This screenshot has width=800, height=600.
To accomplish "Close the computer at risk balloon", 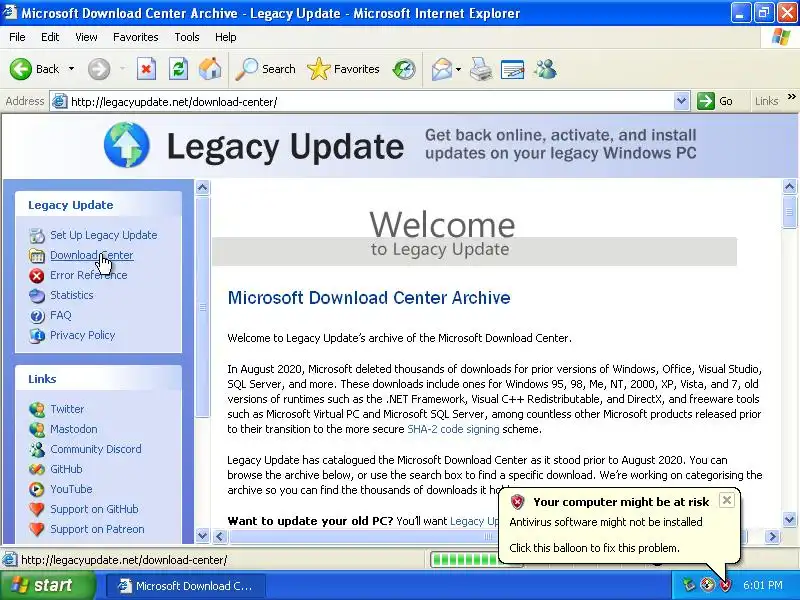I will 727,500.
